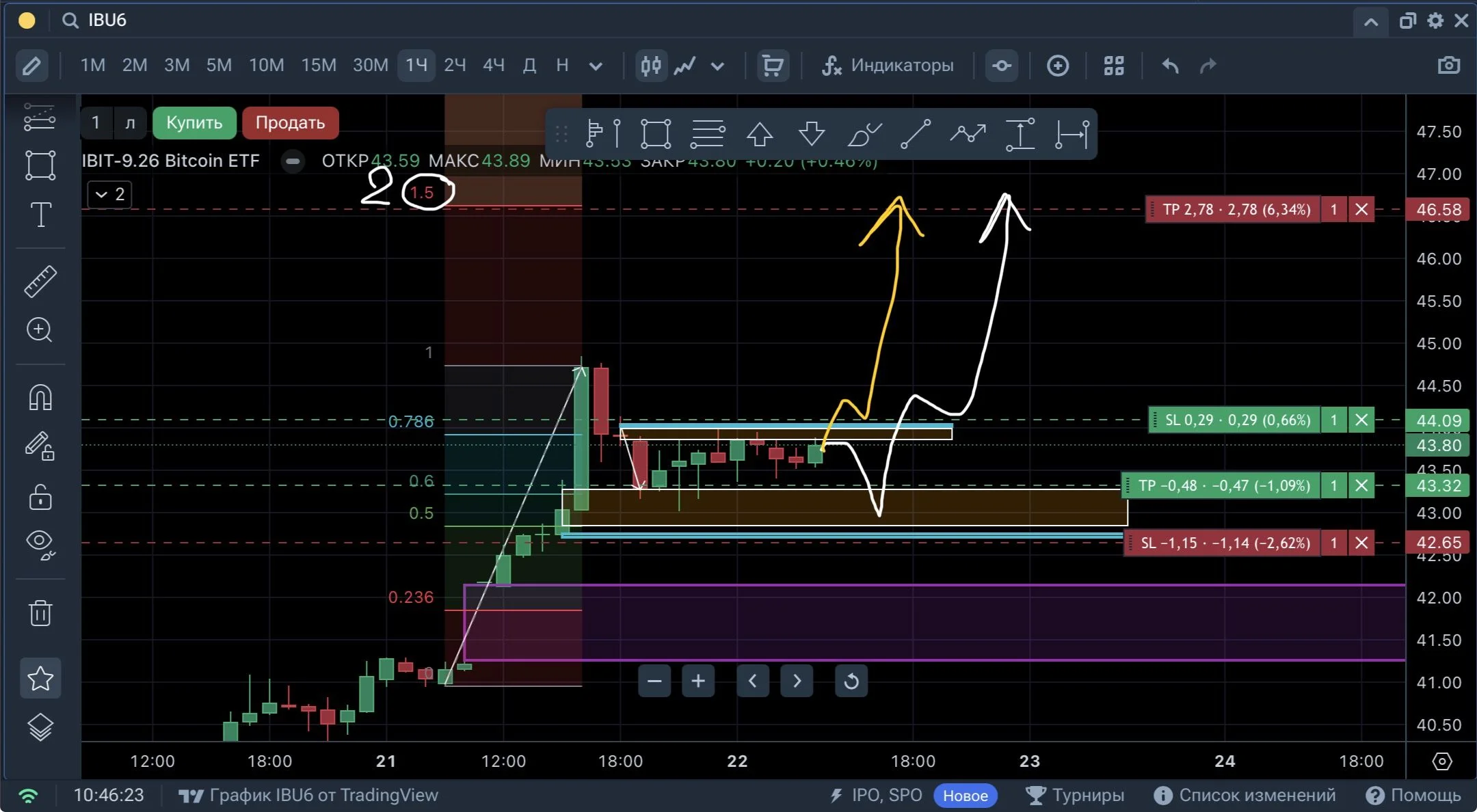Viewport: 1477px width, 812px height.
Task: Switch to the 4Ч timeframe
Action: coord(494,66)
